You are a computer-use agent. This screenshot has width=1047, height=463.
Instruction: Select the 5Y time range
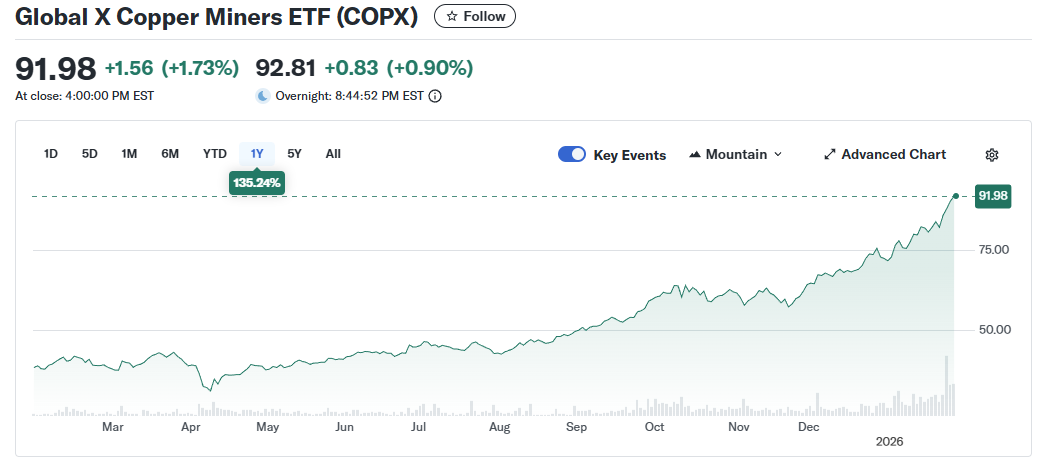[x=294, y=154]
